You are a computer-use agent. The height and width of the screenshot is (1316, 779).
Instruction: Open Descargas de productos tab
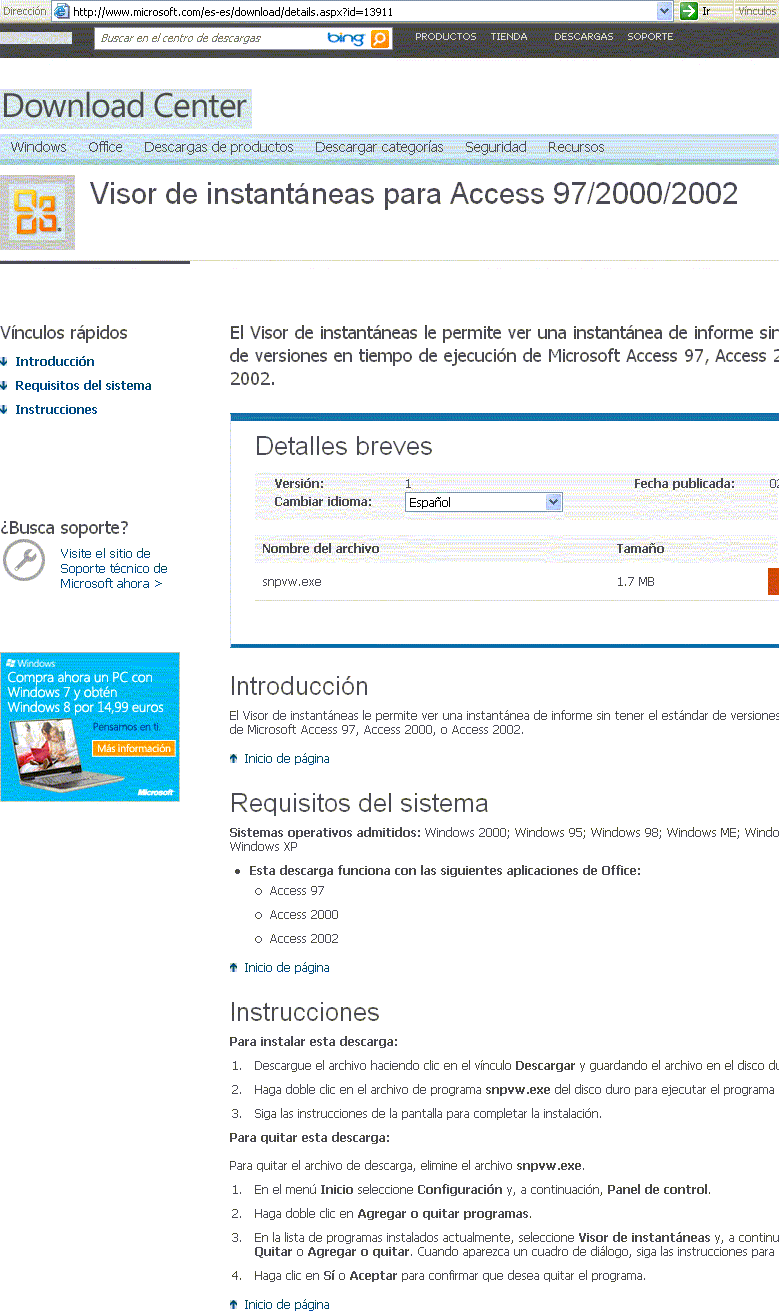point(219,147)
